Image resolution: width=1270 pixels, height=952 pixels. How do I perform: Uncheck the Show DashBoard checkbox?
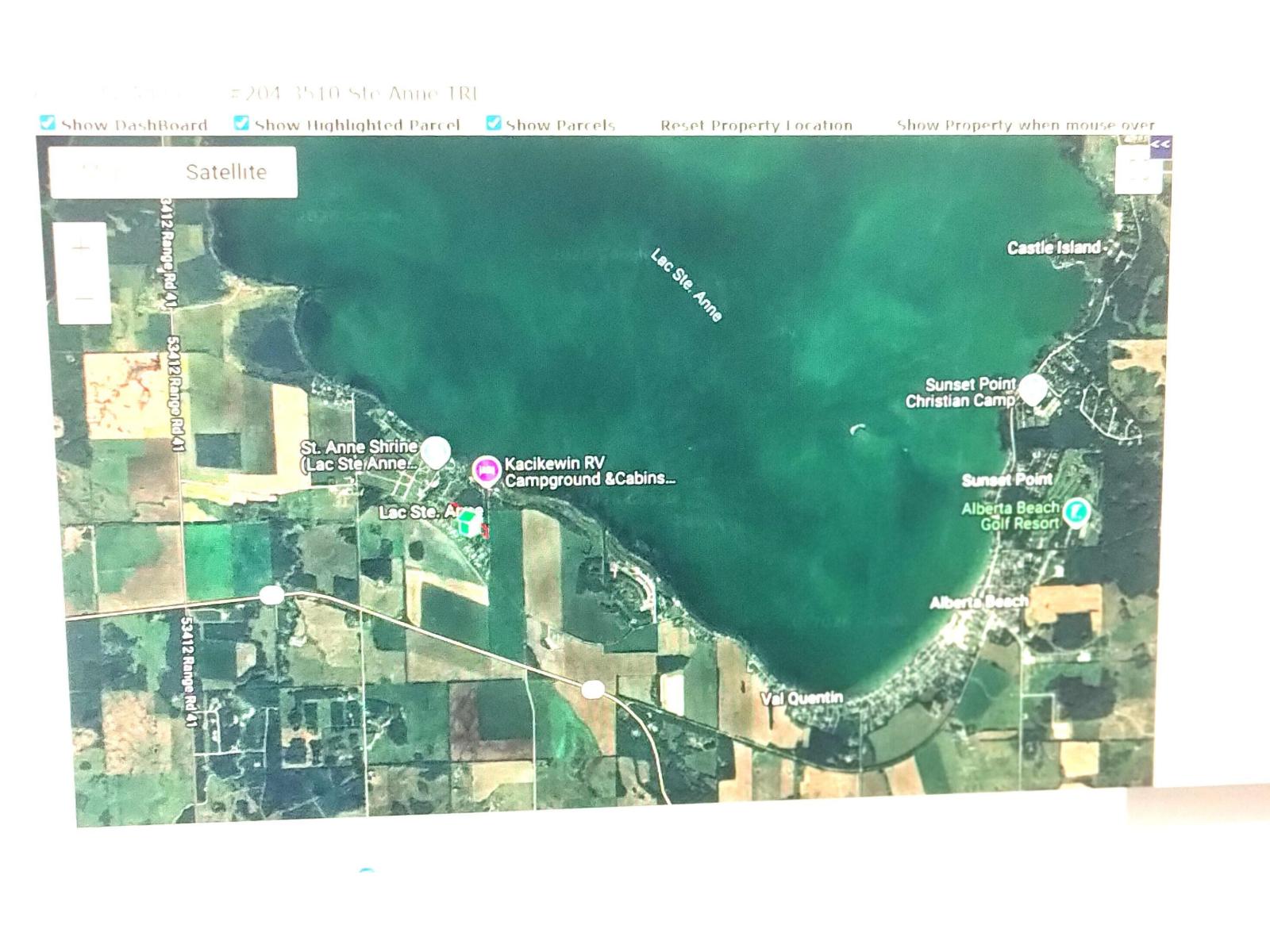click(48, 123)
